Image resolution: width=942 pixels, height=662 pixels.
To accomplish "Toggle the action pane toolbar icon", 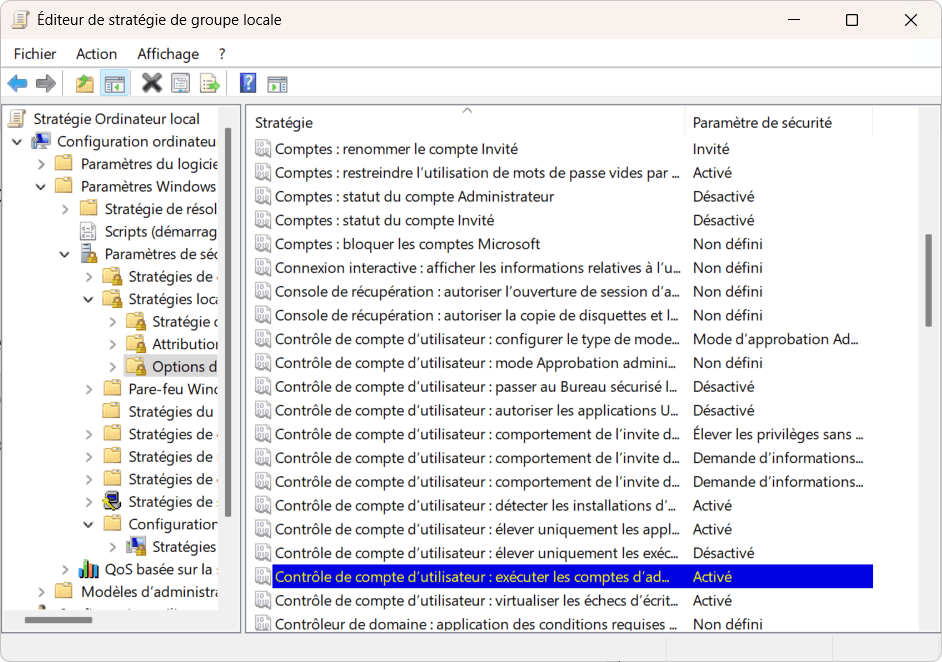I will tap(277, 84).
